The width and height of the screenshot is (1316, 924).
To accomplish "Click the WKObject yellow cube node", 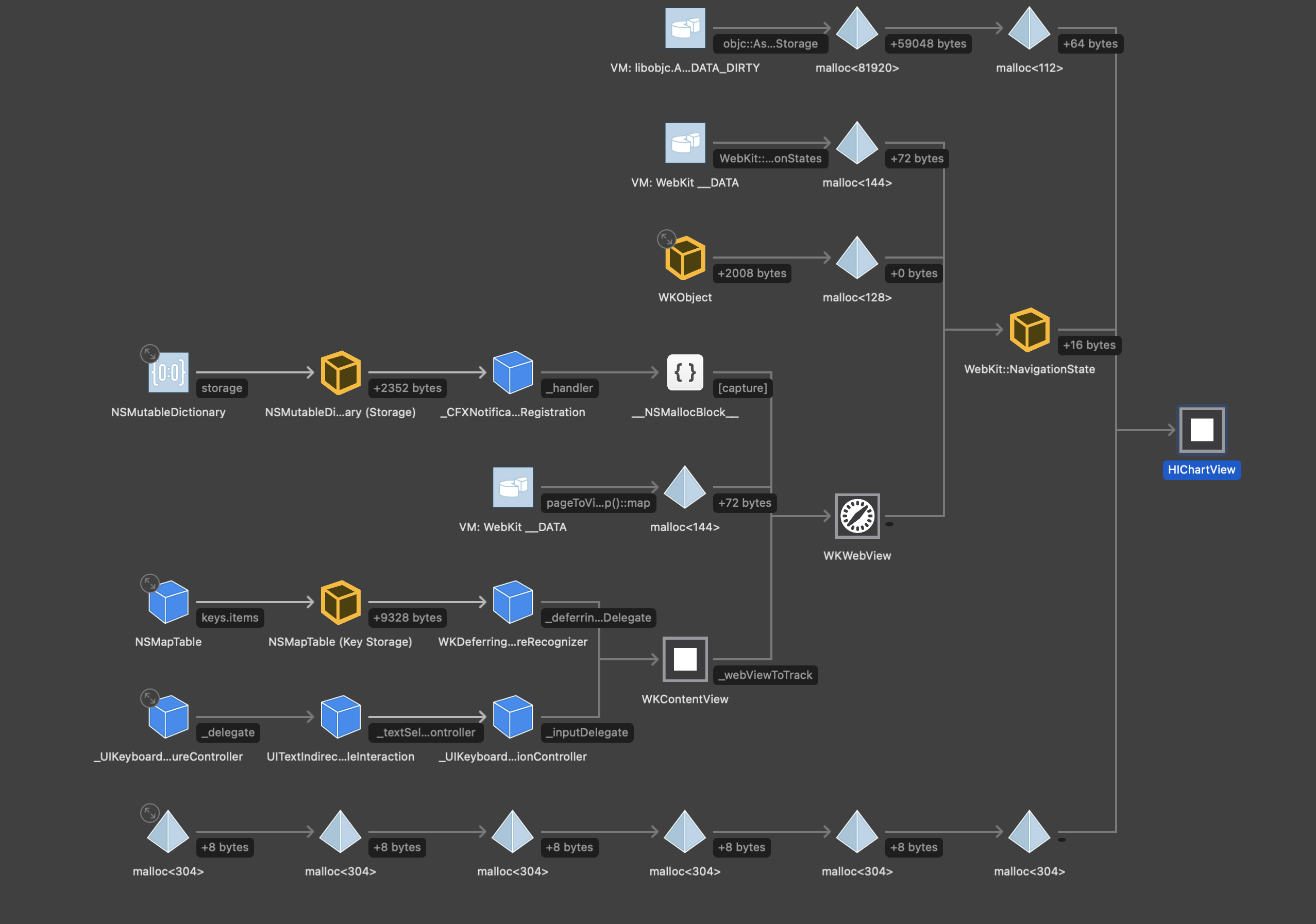I will click(x=685, y=259).
